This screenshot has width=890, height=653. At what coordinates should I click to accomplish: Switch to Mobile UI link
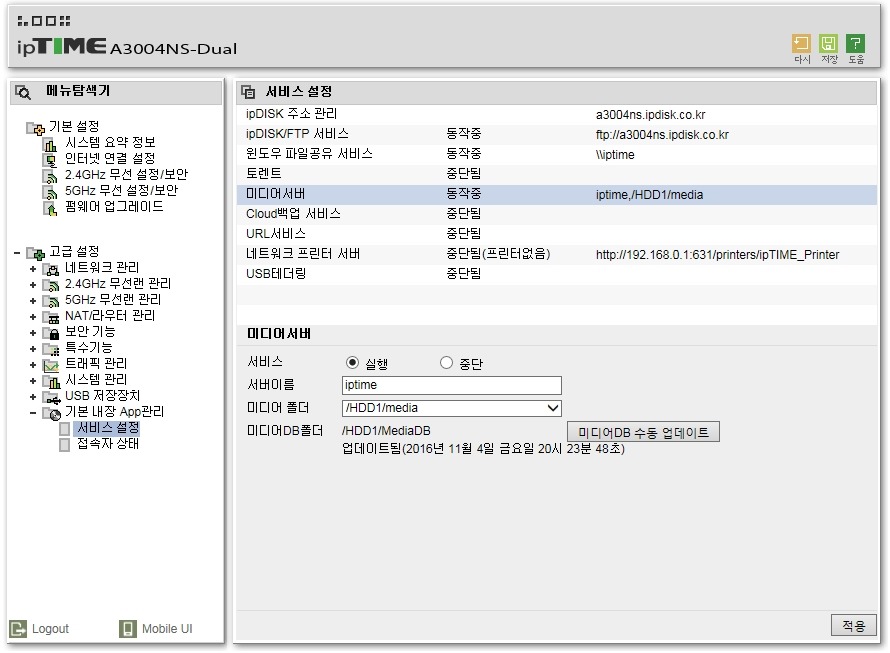pyautogui.click(x=167, y=629)
